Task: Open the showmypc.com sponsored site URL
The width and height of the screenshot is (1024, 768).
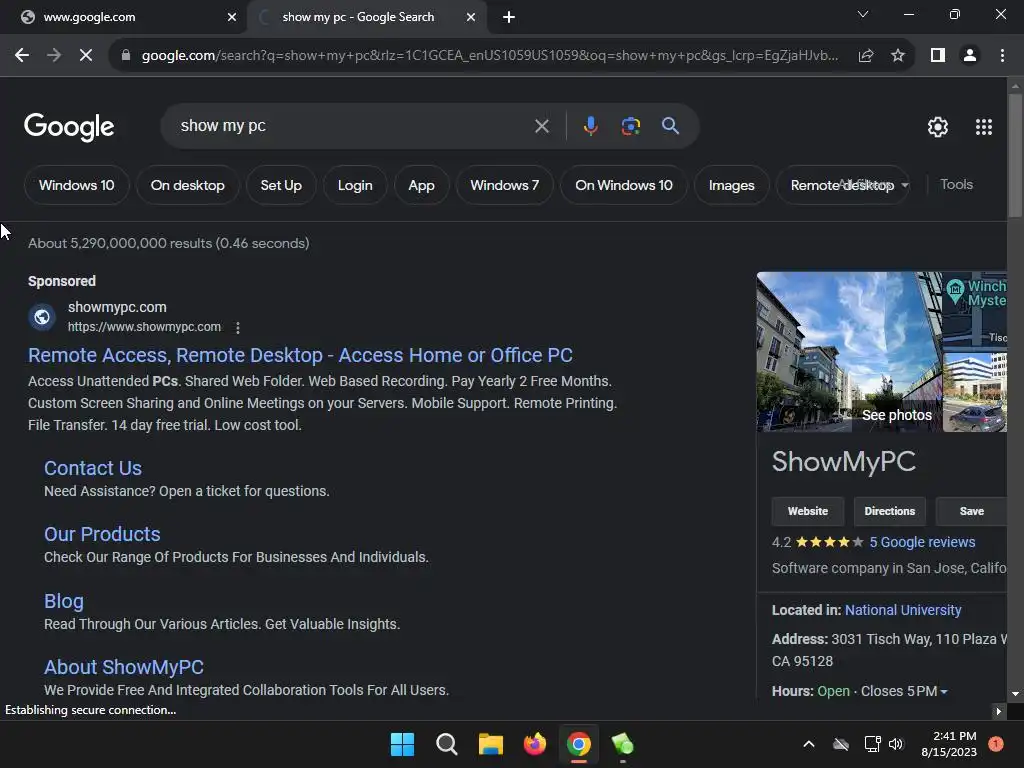Action: coord(144,327)
